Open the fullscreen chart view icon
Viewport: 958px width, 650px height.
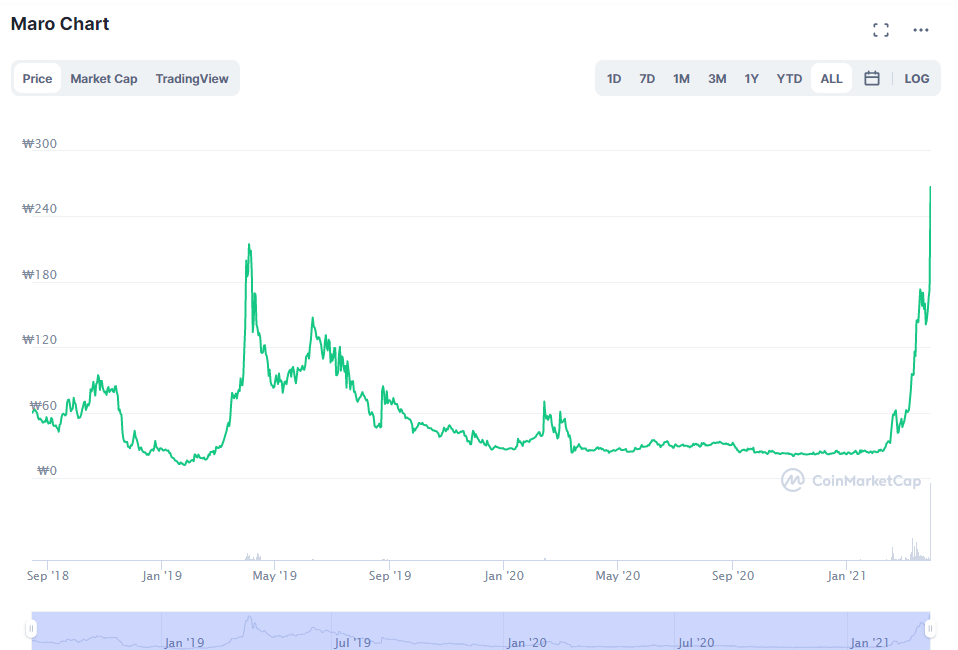[880, 30]
